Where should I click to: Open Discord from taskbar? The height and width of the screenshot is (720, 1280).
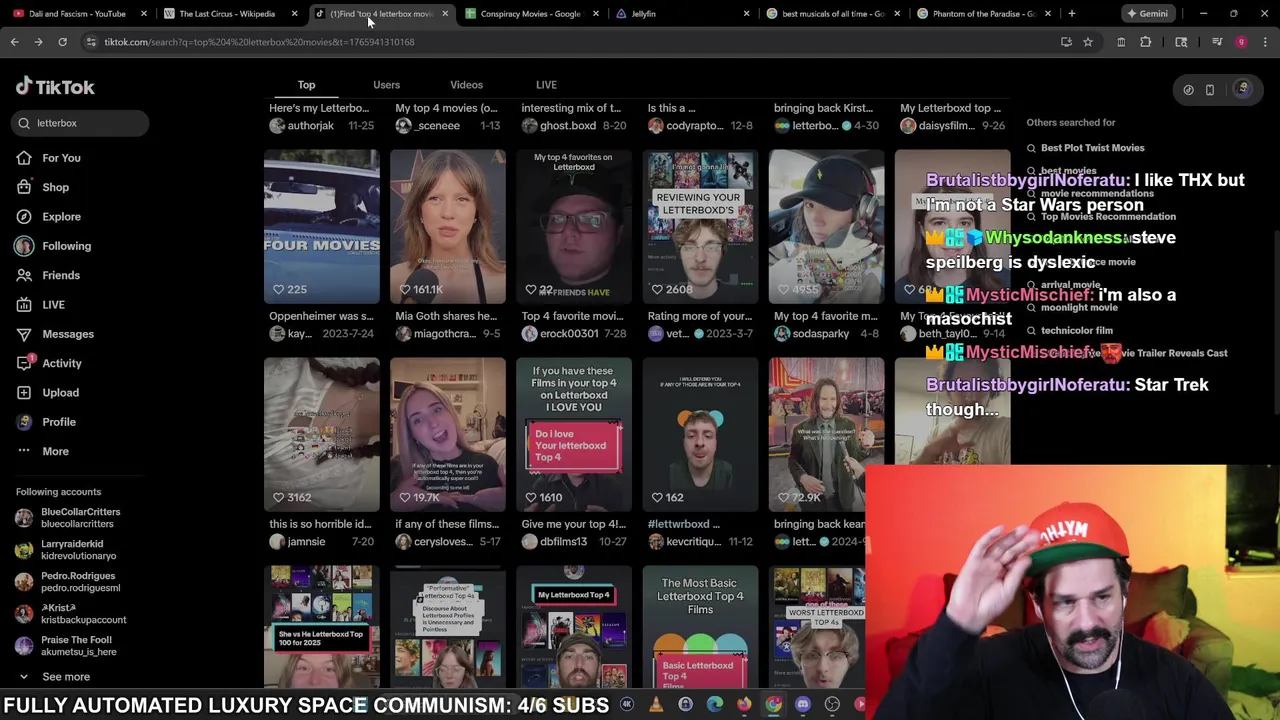pyautogui.click(x=803, y=705)
